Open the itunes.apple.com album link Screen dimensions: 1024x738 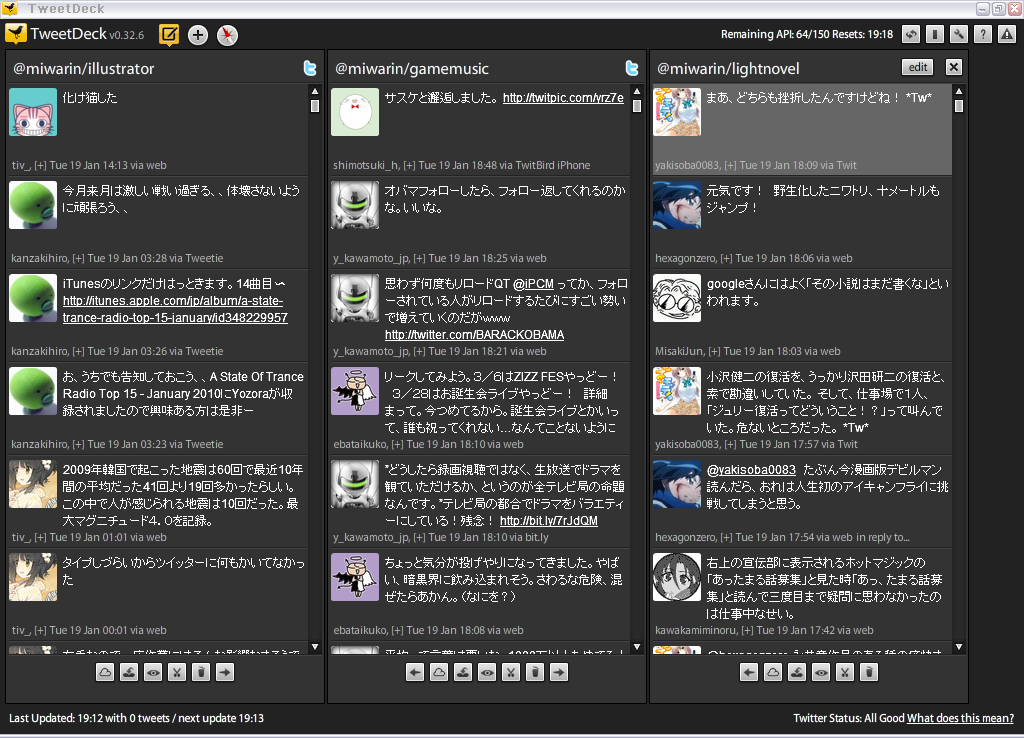[x=175, y=310]
